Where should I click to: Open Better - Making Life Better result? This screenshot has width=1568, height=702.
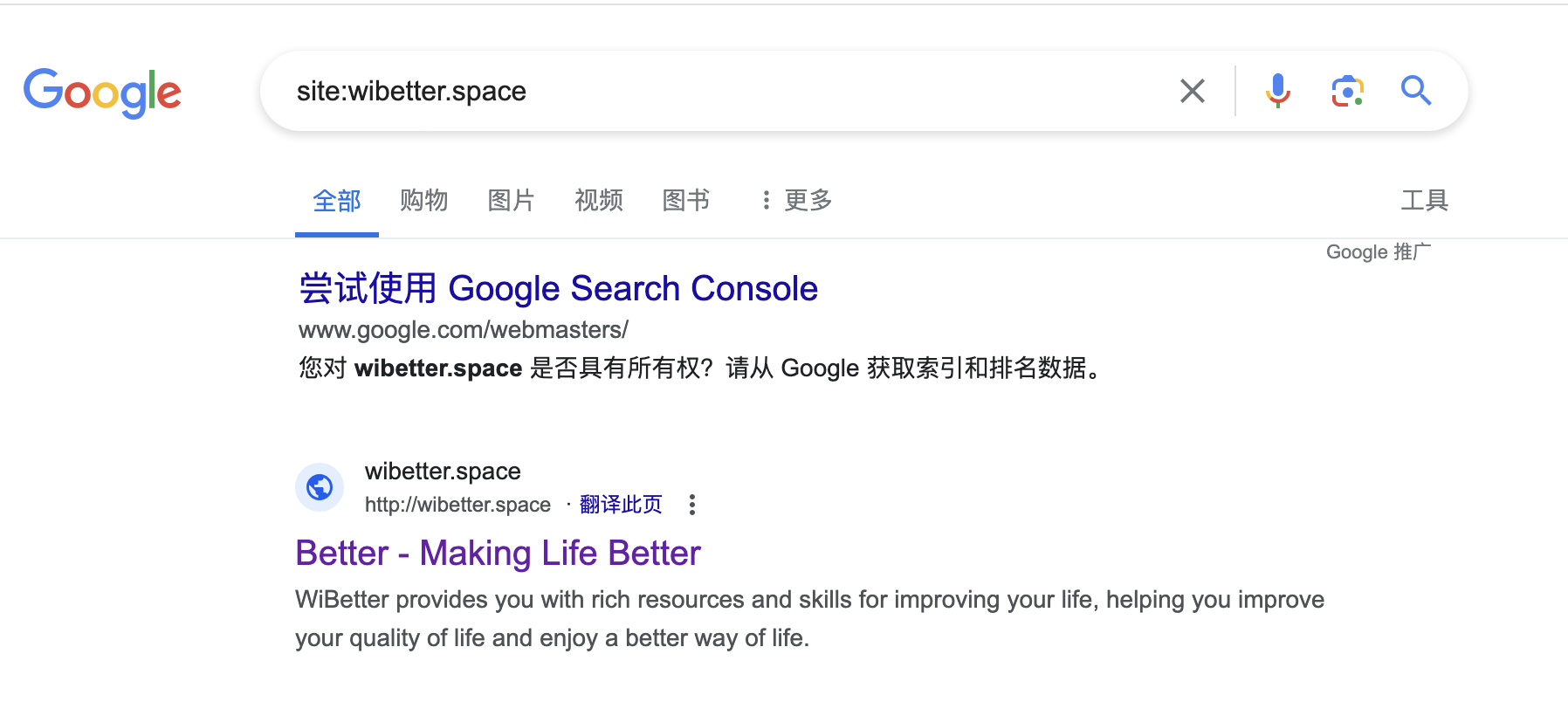(498, 554)
